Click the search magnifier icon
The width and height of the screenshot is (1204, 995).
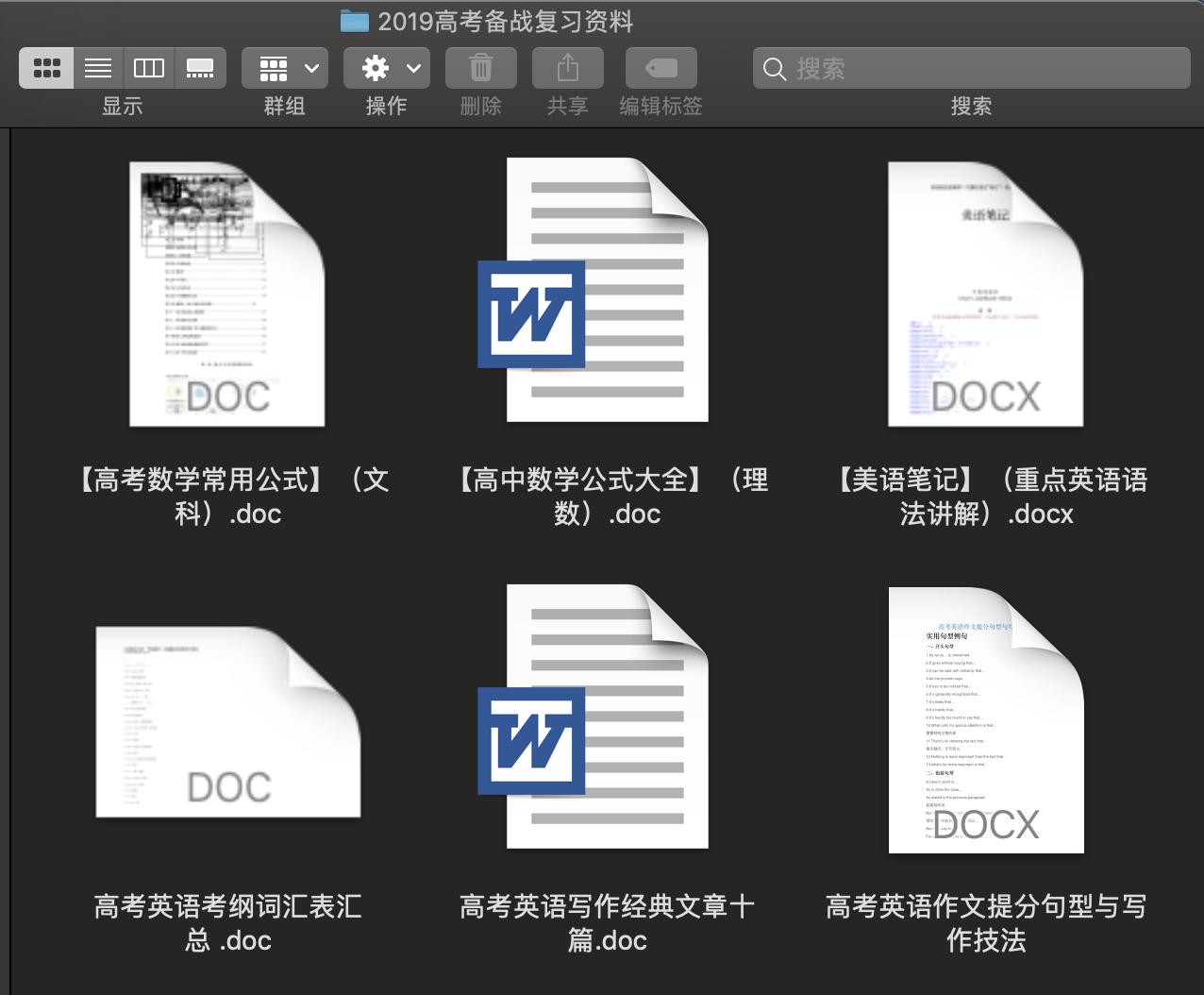(774, 69)
